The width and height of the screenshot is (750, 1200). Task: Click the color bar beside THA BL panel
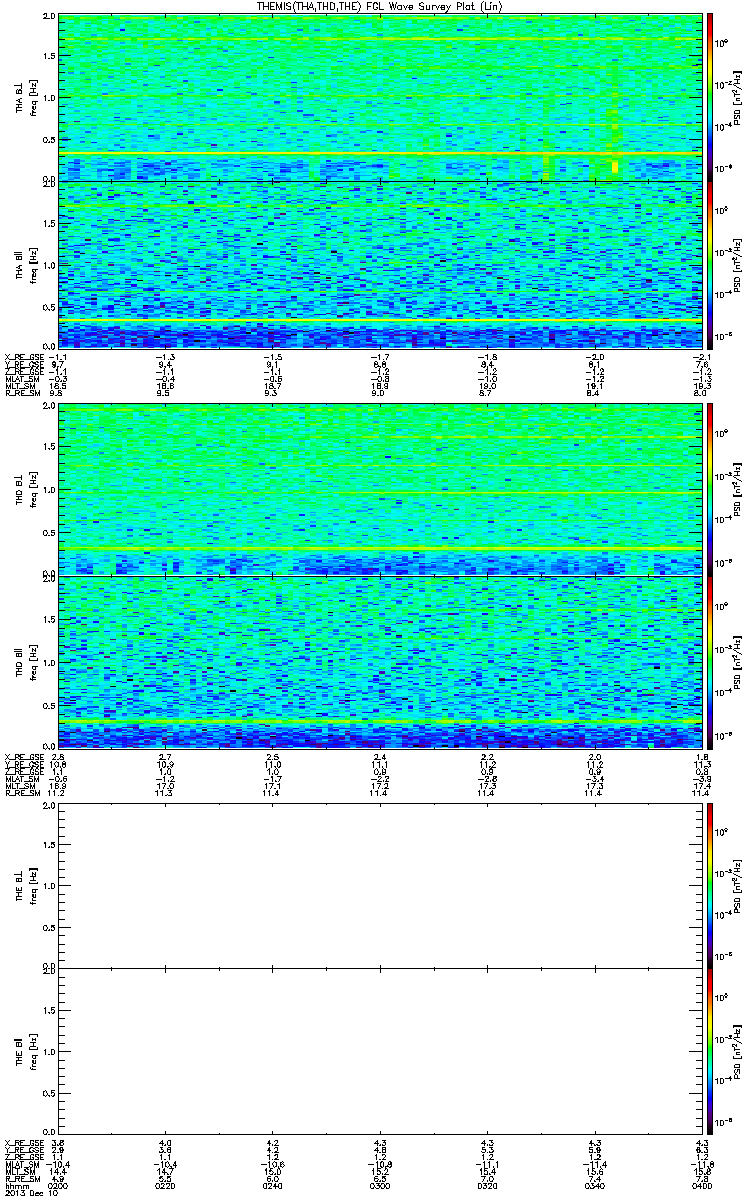(x=709, y=97)
